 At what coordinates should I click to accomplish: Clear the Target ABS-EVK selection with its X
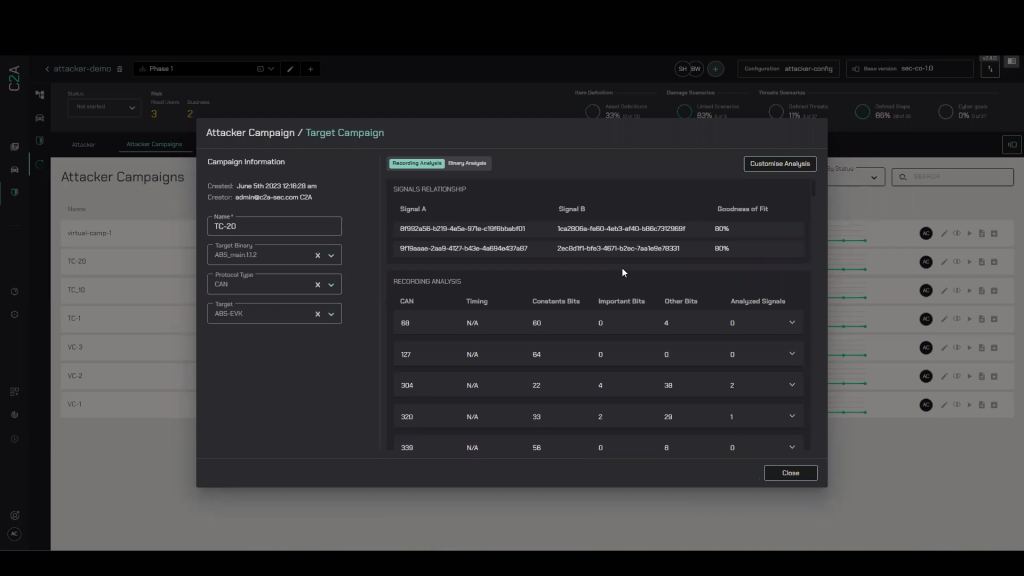(x=318, y=314)
